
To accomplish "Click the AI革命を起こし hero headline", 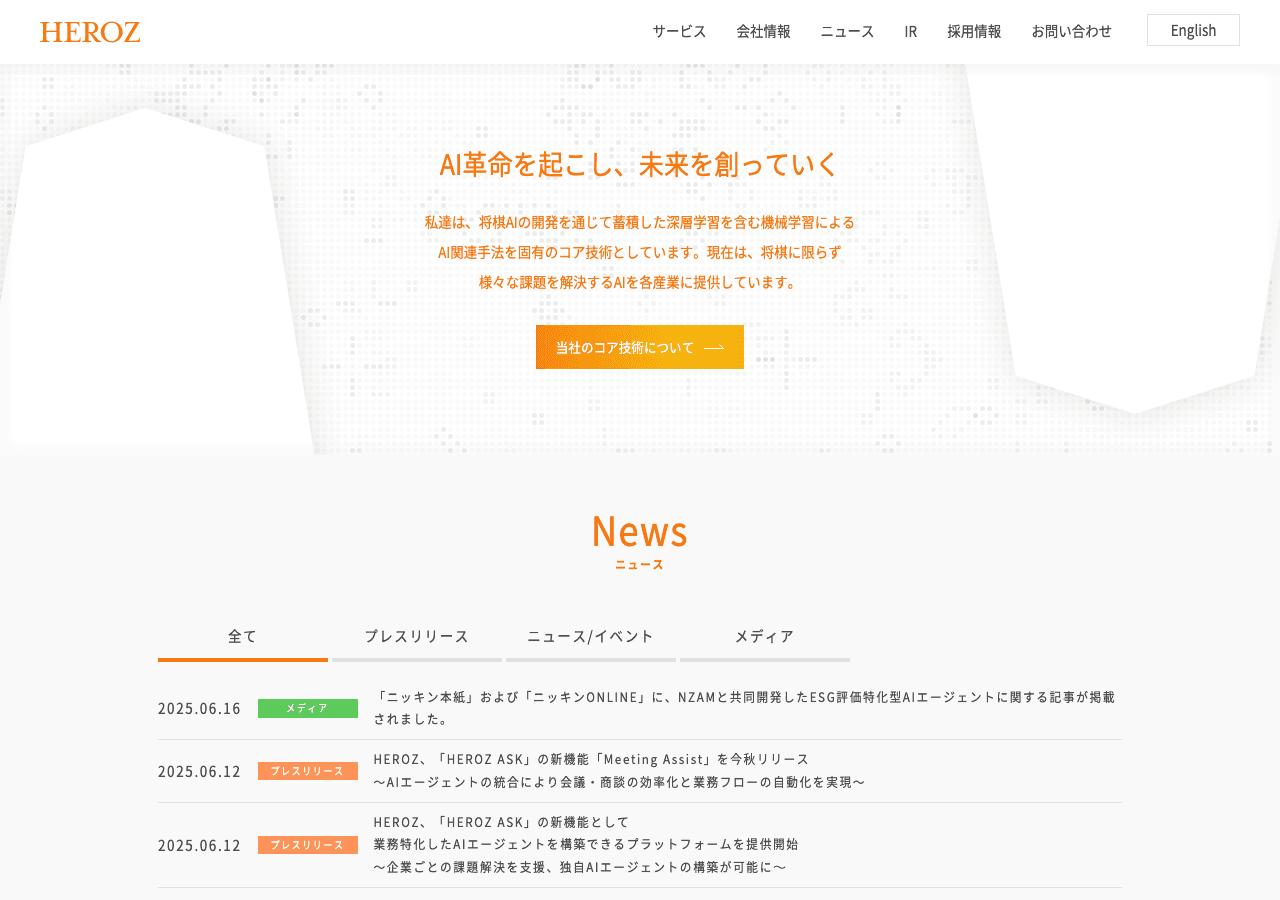I will tap(639, 164).
